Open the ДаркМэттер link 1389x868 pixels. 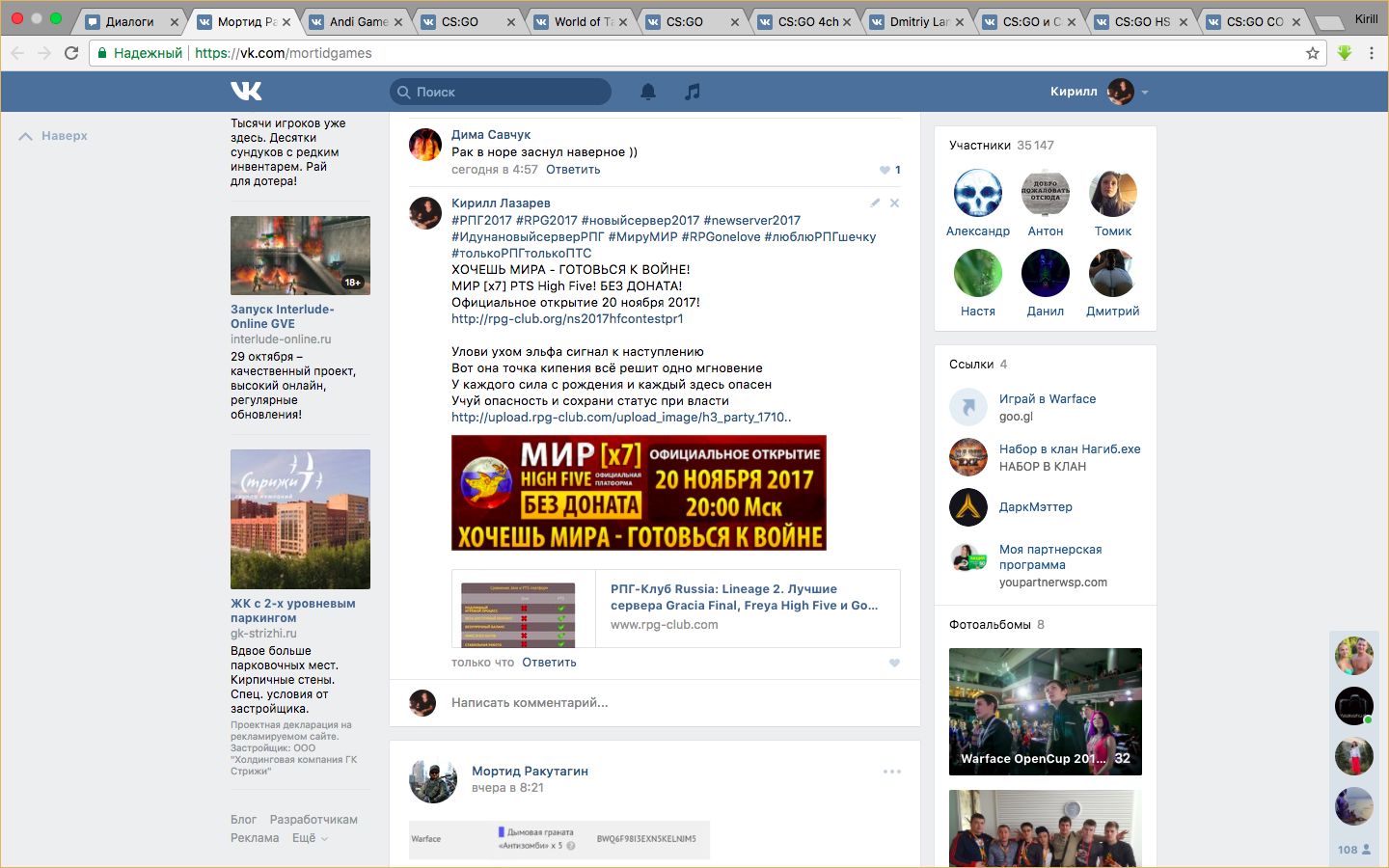1036,507
